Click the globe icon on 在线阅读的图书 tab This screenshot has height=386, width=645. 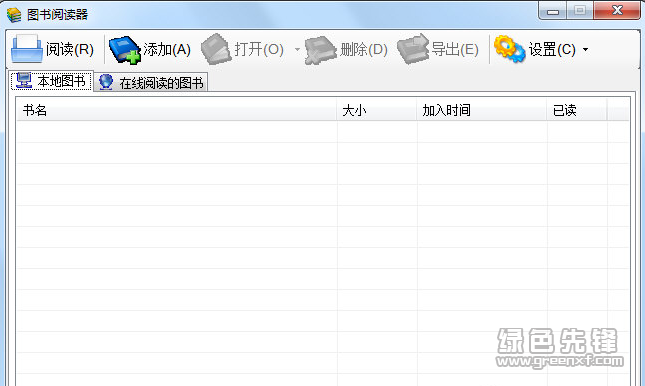tap(106, 82)
